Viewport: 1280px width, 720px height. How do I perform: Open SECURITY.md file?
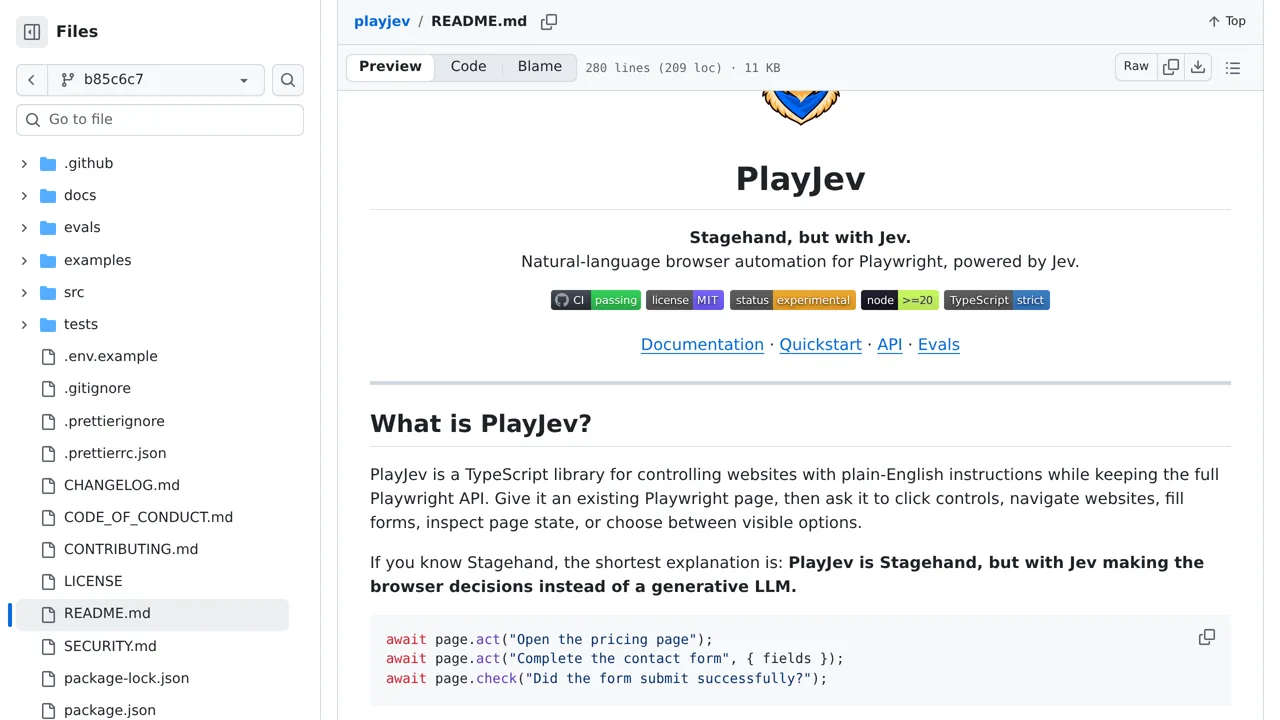point(110,646)
